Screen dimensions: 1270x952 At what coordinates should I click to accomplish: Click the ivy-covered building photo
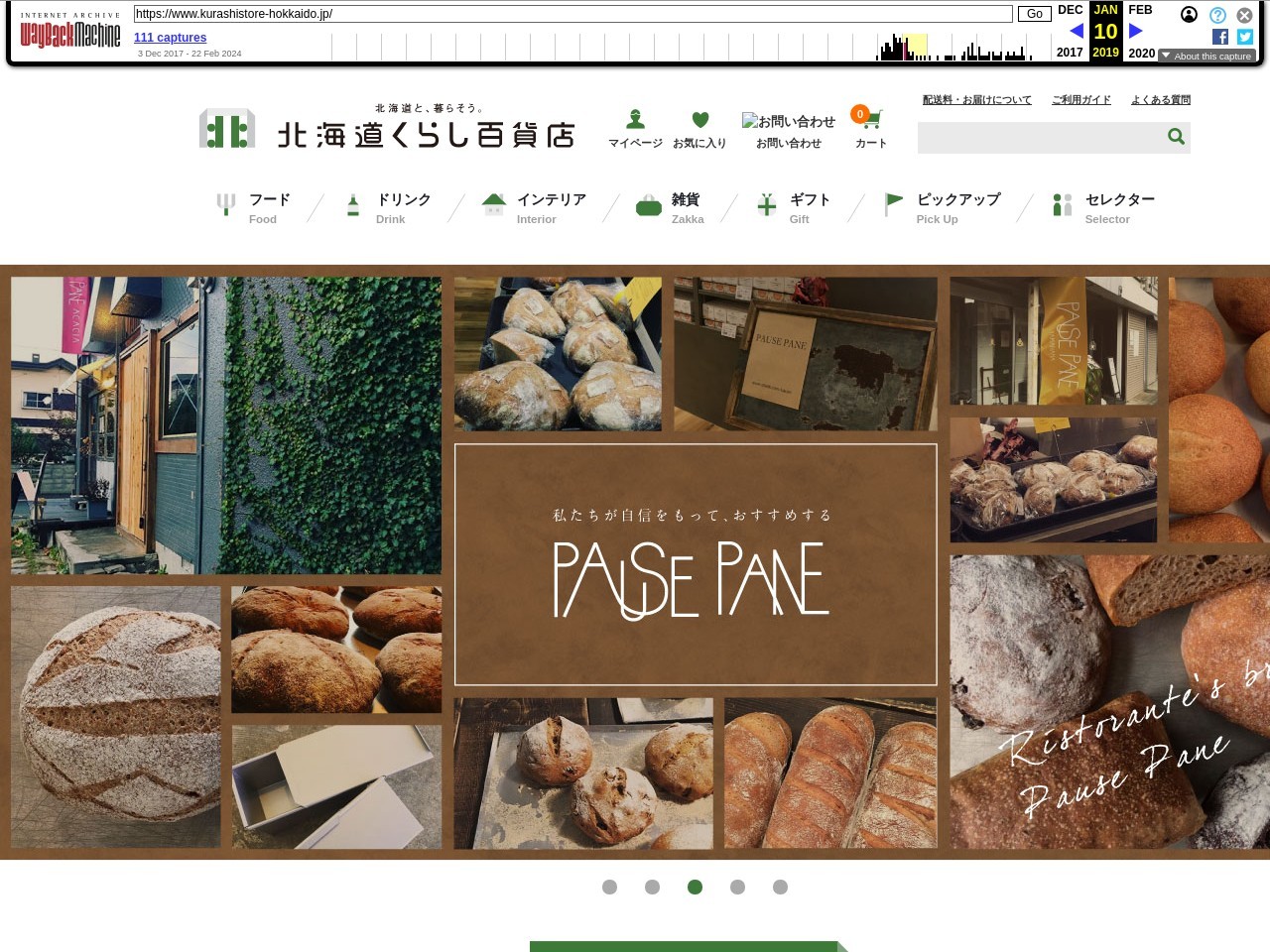point(226,425)
